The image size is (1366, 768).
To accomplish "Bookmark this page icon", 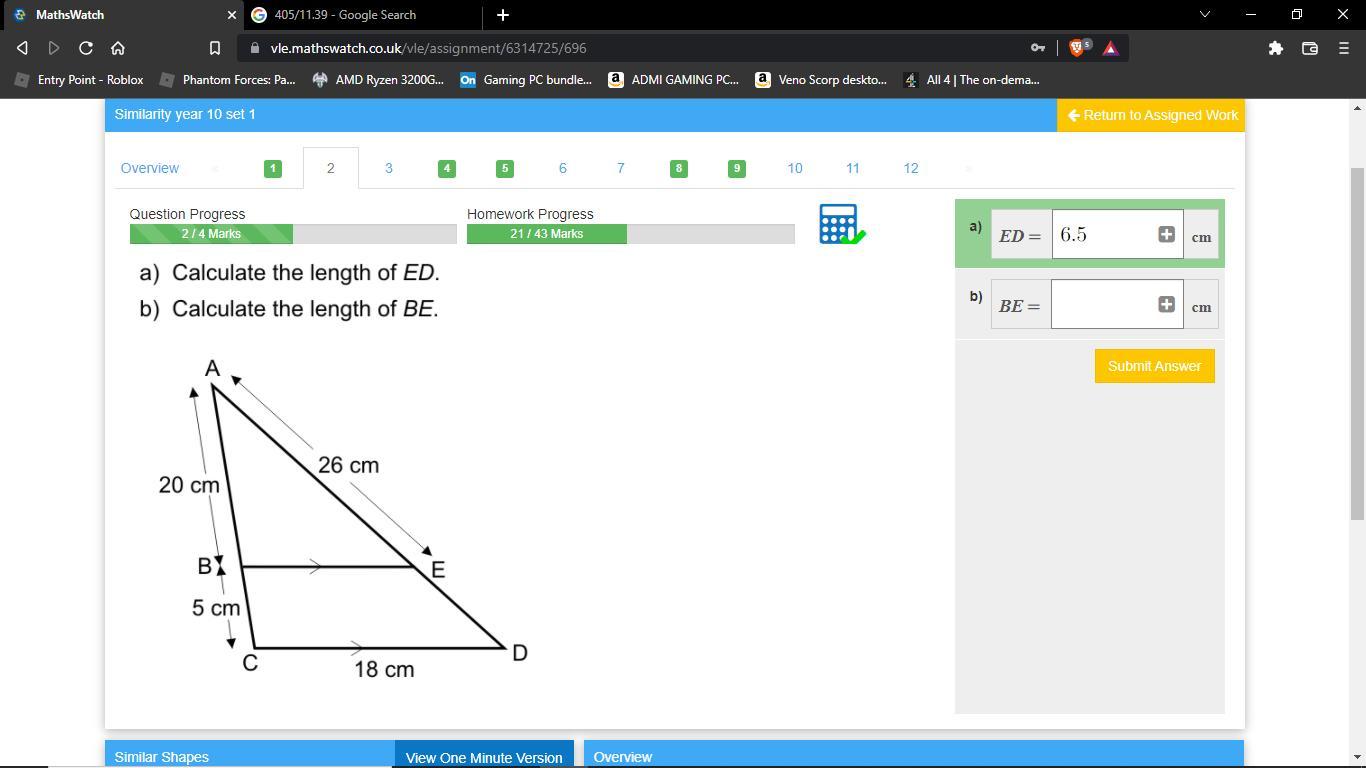I will (x=214, y=48).
